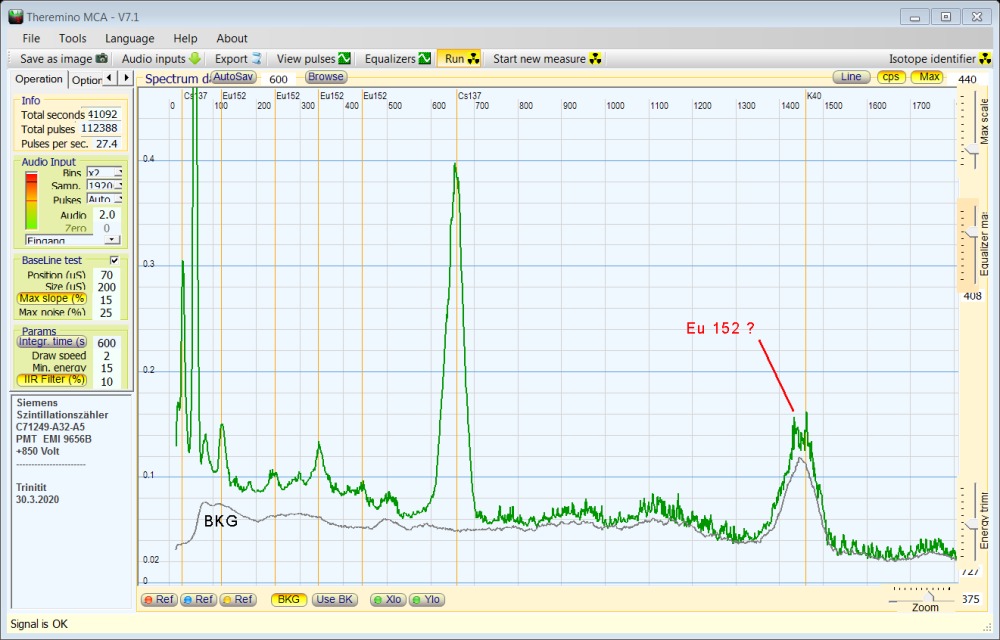Screen dimensions: 1000x640
Task: Expand the Bins dropdown
Action: tap(117, 173)
